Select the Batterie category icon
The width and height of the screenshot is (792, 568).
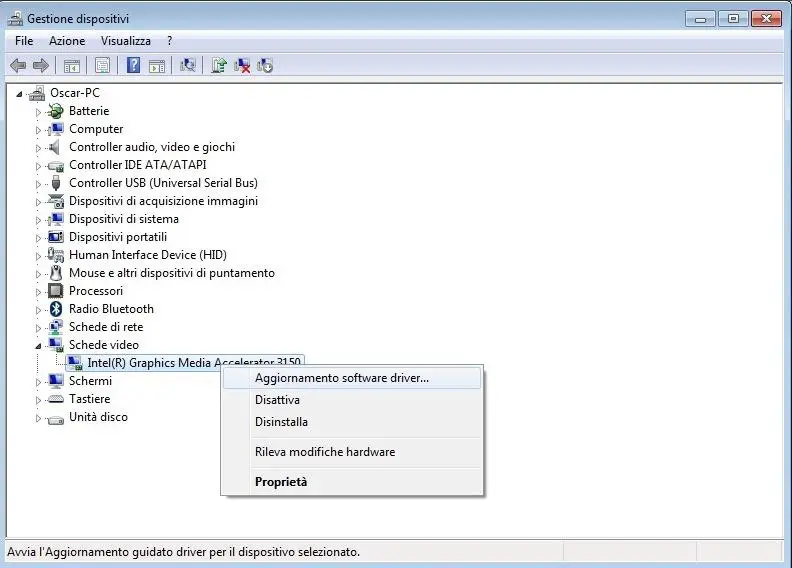(56, 111)
